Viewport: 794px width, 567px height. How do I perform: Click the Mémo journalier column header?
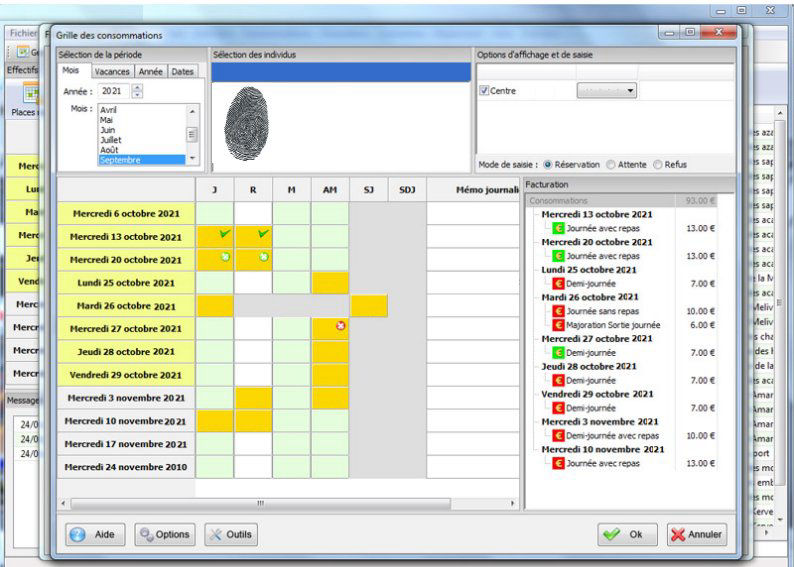click(x=473, y=190)
